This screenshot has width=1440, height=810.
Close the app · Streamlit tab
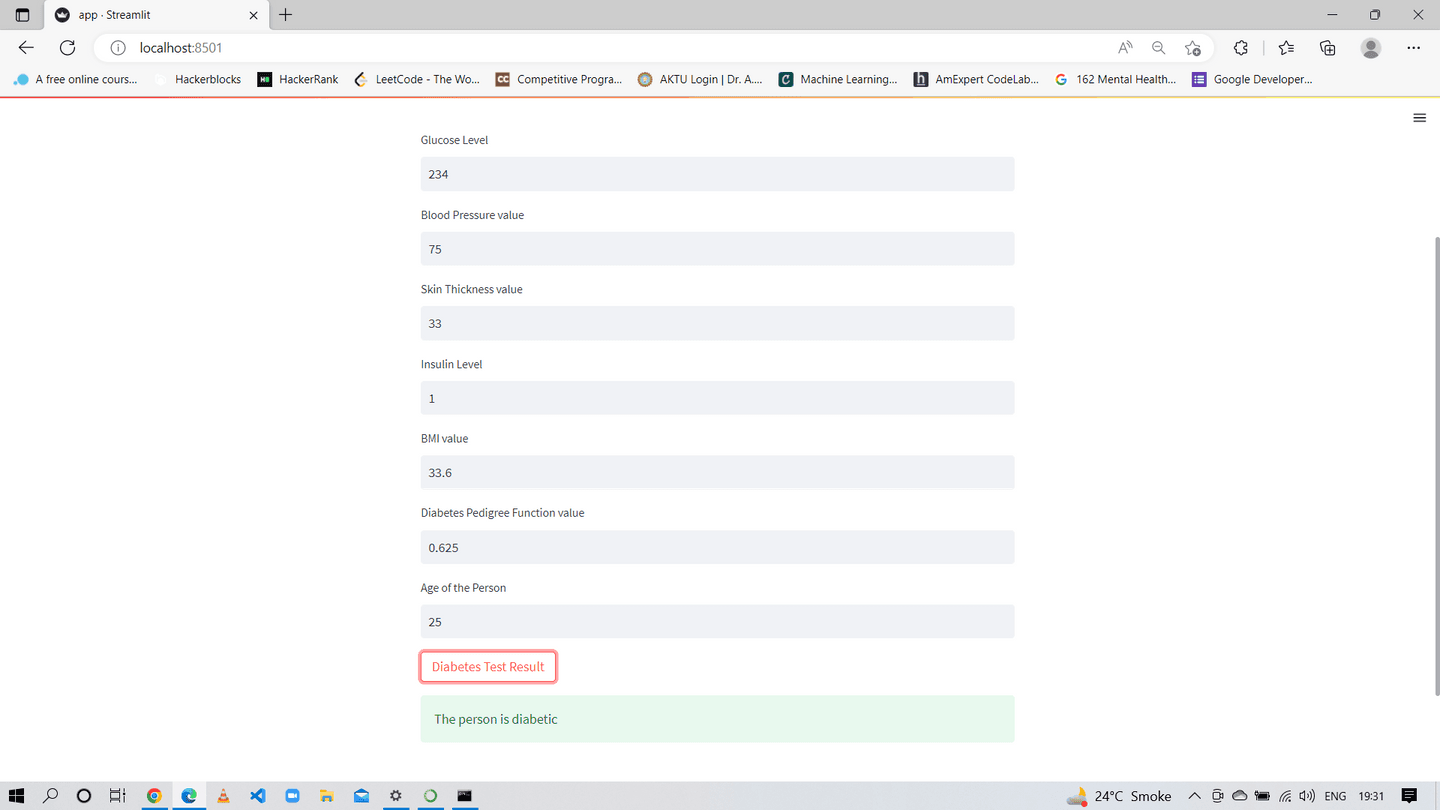[x=253, y=15]
